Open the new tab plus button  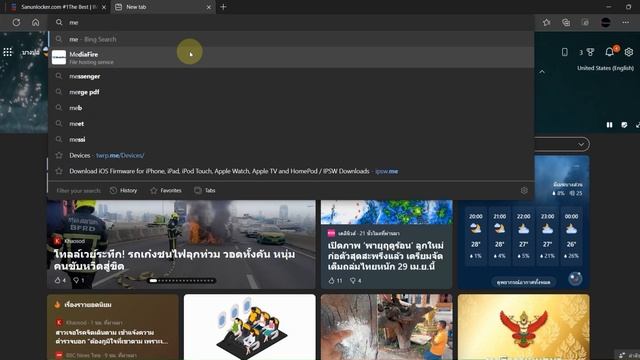click(x=223, y=7)
